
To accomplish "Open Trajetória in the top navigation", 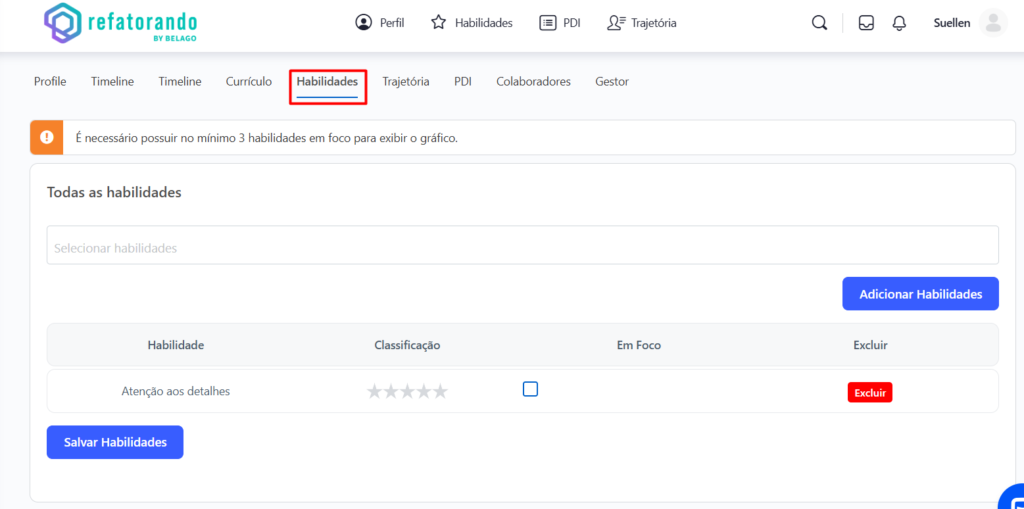I will pyautogui.click(x=641, y=23).
